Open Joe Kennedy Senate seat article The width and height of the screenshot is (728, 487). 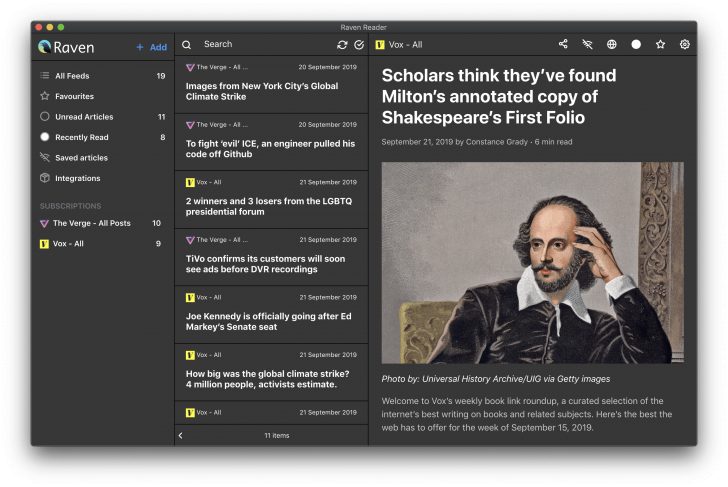click(x=272, y=315)
